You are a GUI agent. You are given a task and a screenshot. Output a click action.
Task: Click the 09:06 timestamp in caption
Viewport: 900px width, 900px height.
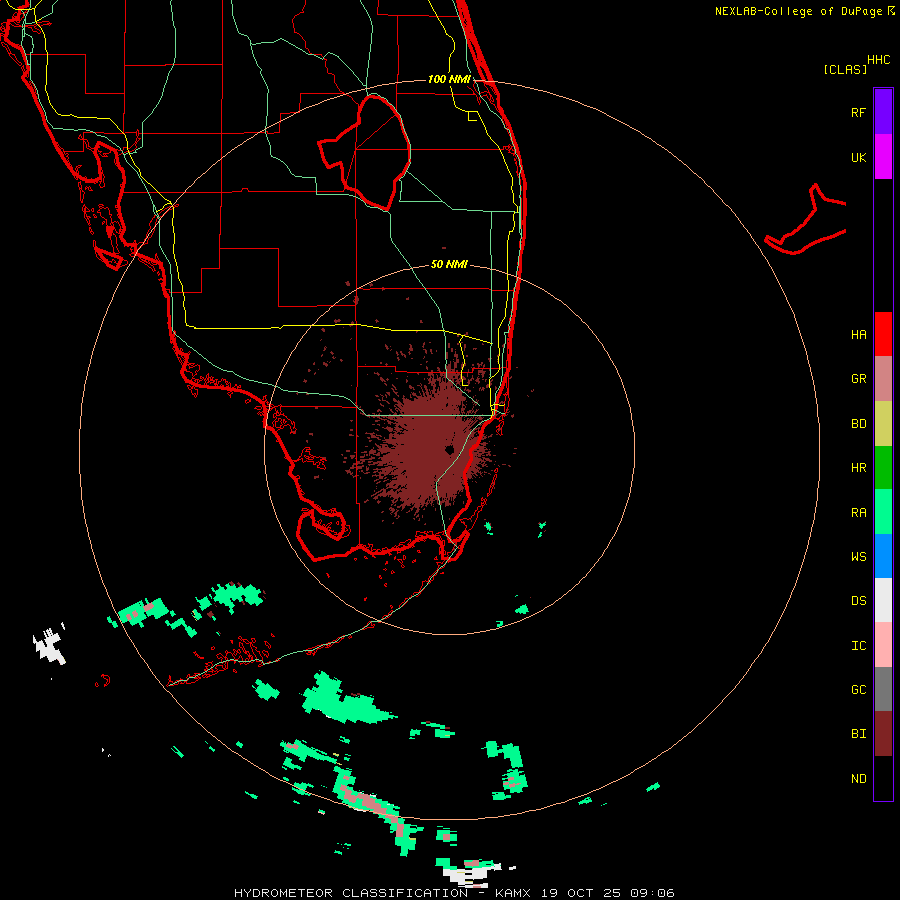pyautogui.click(x=652, y=893)
